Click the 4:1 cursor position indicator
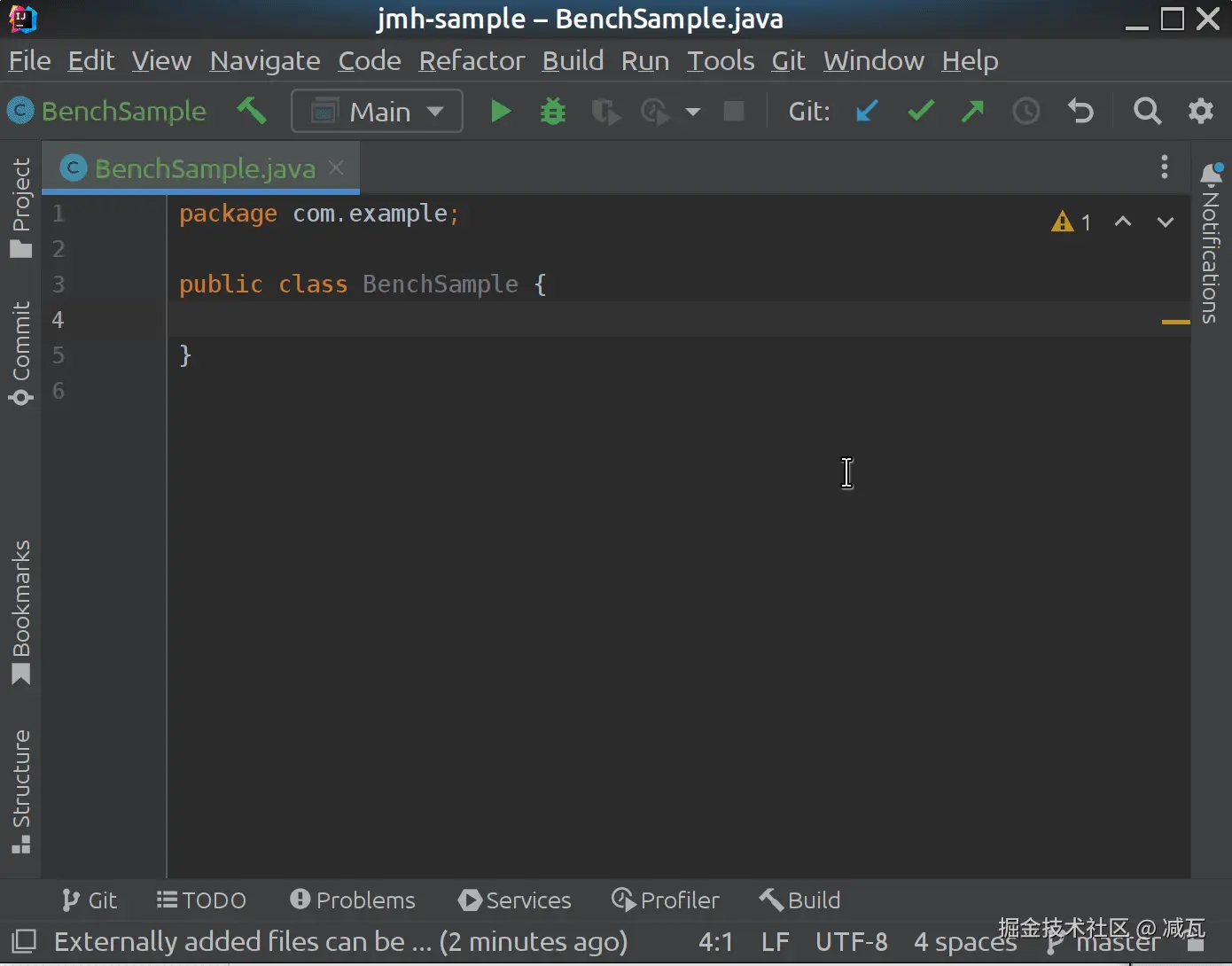The width and height of the screenshot is (1232, 966). click(x=715, y=941)
